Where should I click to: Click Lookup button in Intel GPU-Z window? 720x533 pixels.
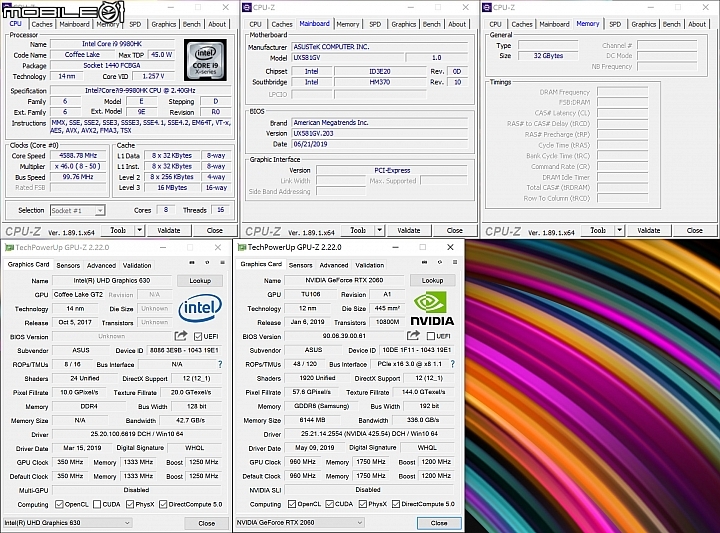(x=200, y=281)
